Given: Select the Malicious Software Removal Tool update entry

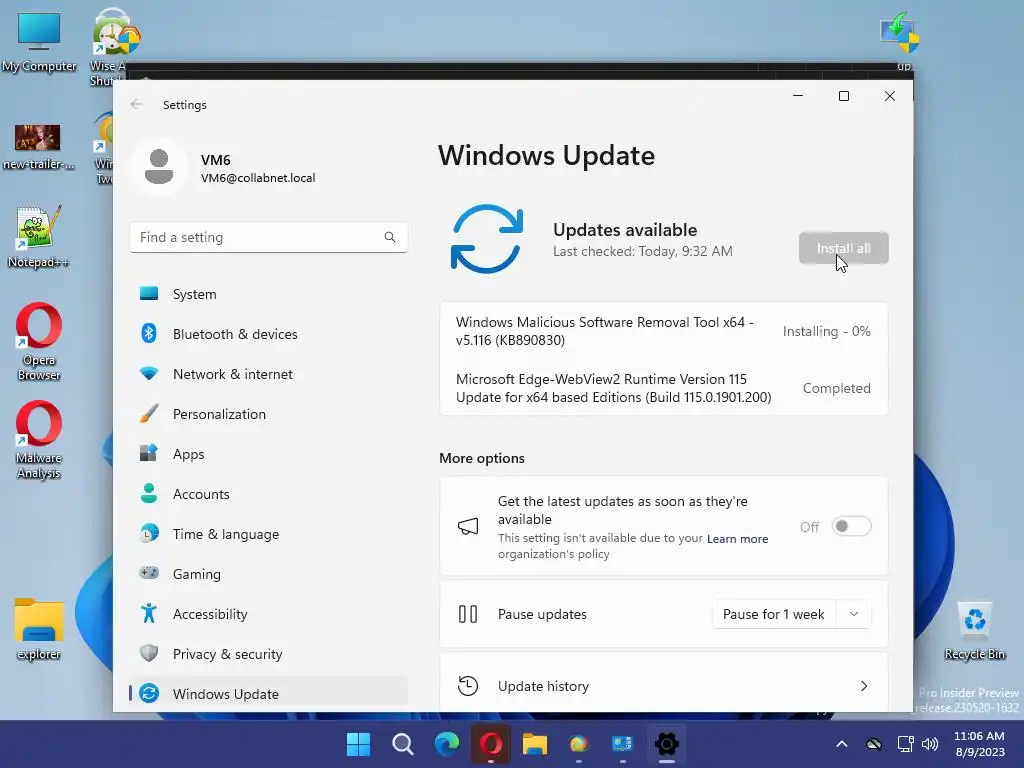Looking at the screenshot, I should pos(664,331).
